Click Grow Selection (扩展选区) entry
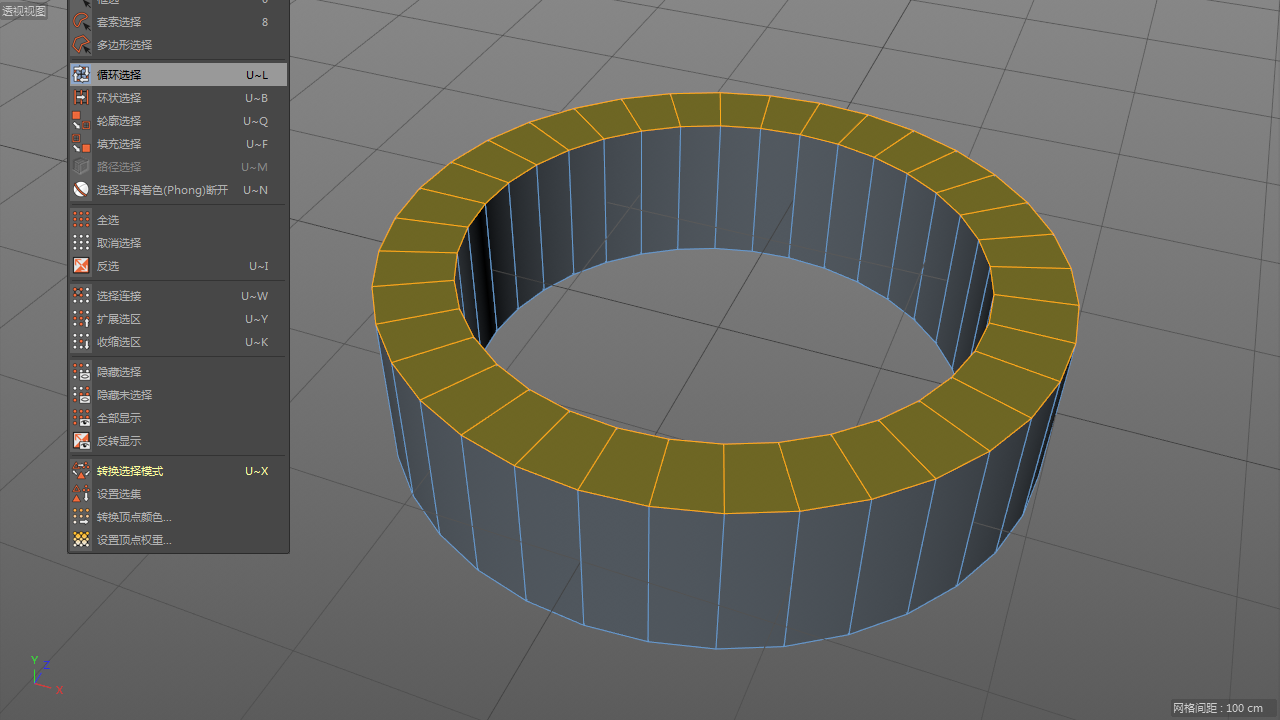1280x720 pixels. pos(178,318)
